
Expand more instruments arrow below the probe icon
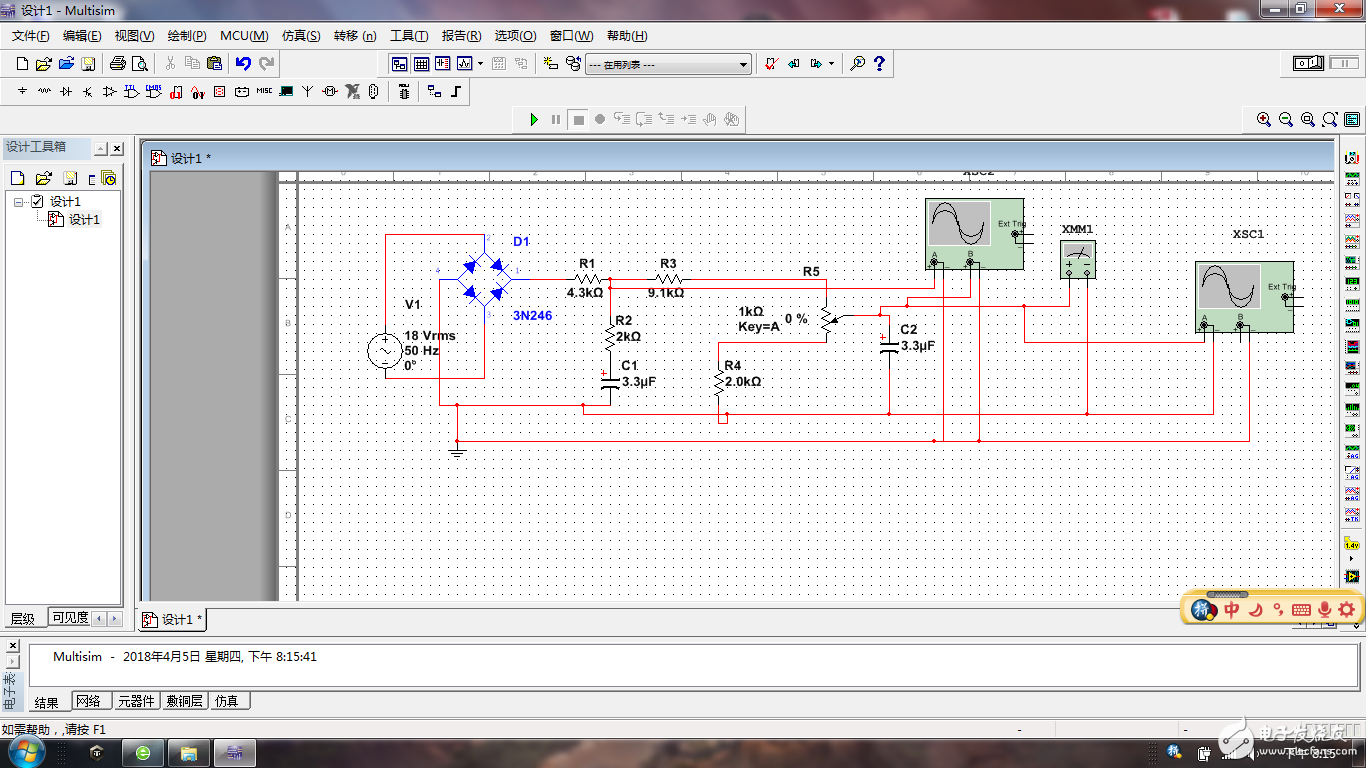pyautogui.click(x=1353, y=560)
